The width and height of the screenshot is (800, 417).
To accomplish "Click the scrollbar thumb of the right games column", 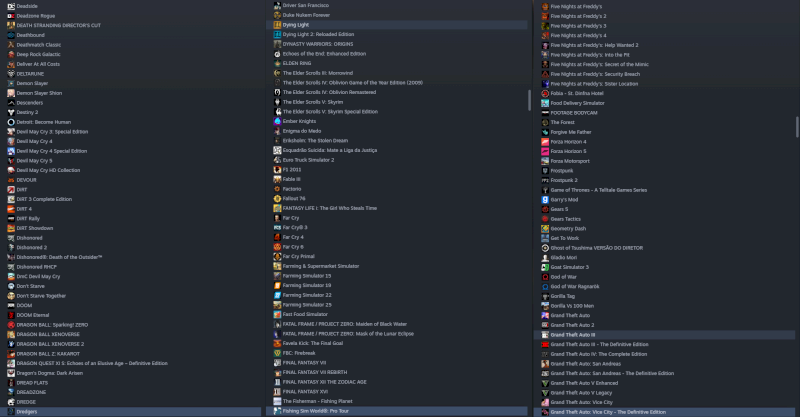I will click(x=796, y=127).
